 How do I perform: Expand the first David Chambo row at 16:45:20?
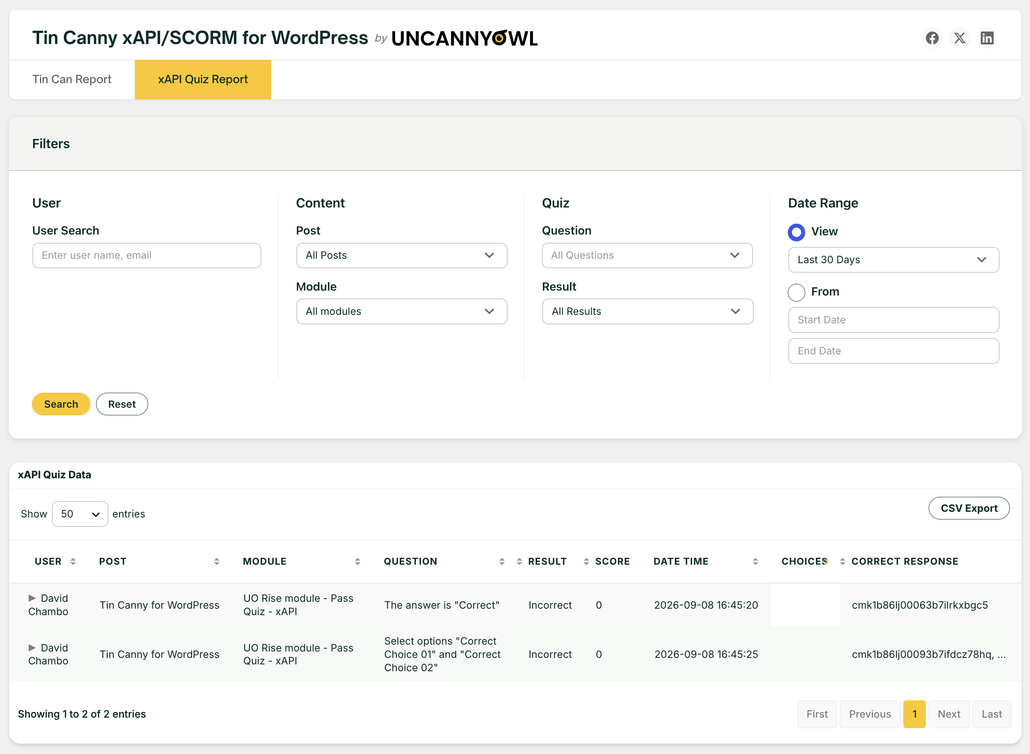click(x=32, y=598)
